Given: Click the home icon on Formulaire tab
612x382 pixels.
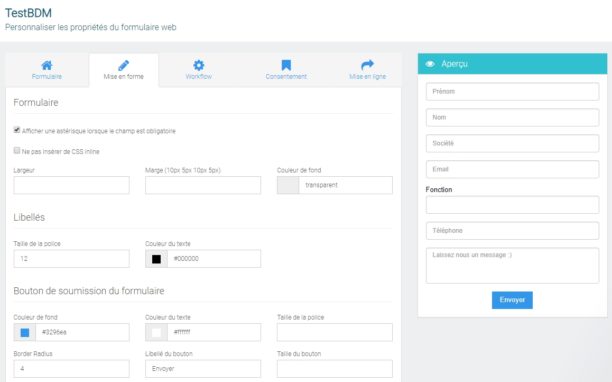Looking at the screenshot, I should tap(47, 65).
